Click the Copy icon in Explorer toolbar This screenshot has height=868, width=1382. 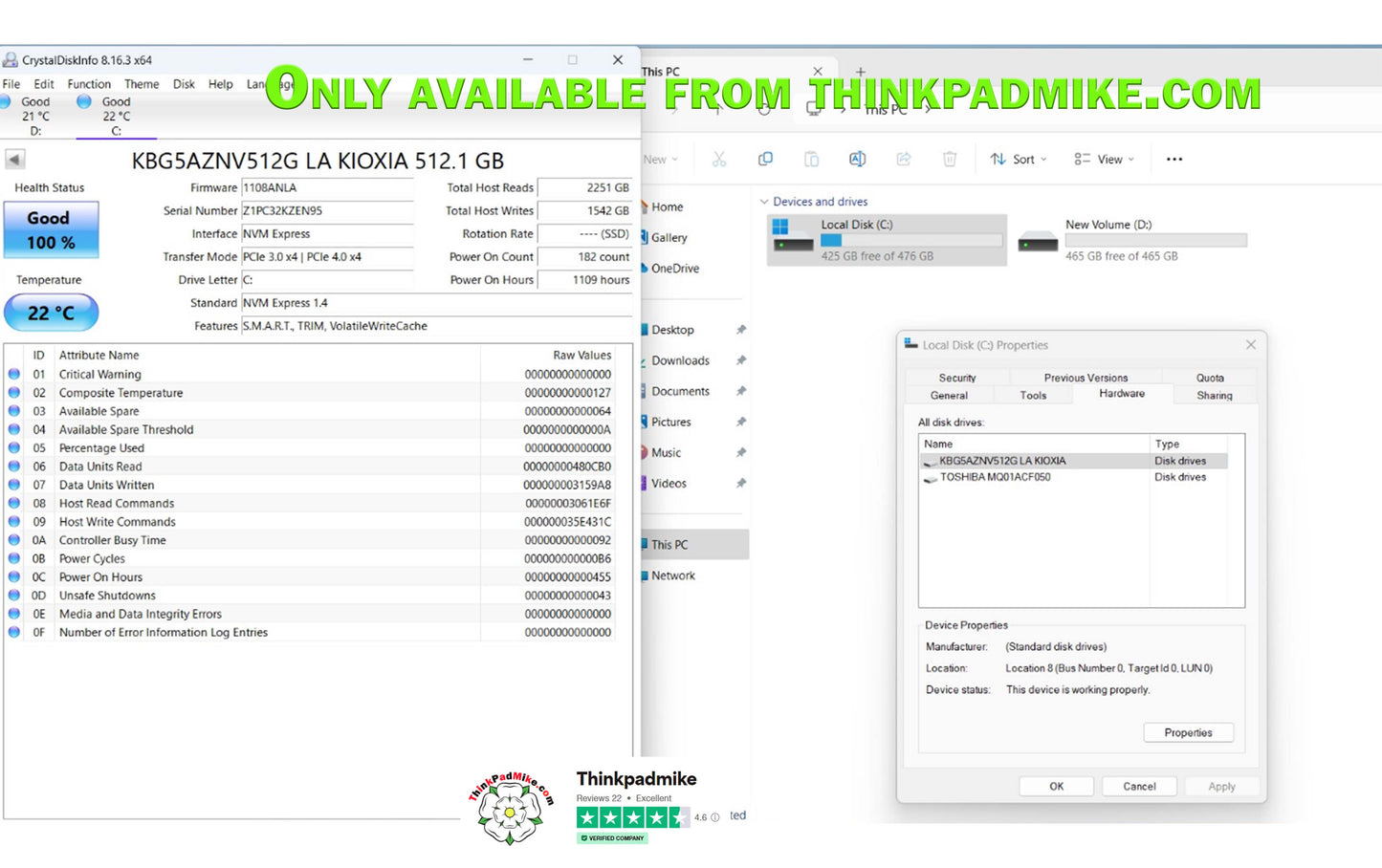tap(765, 159)
